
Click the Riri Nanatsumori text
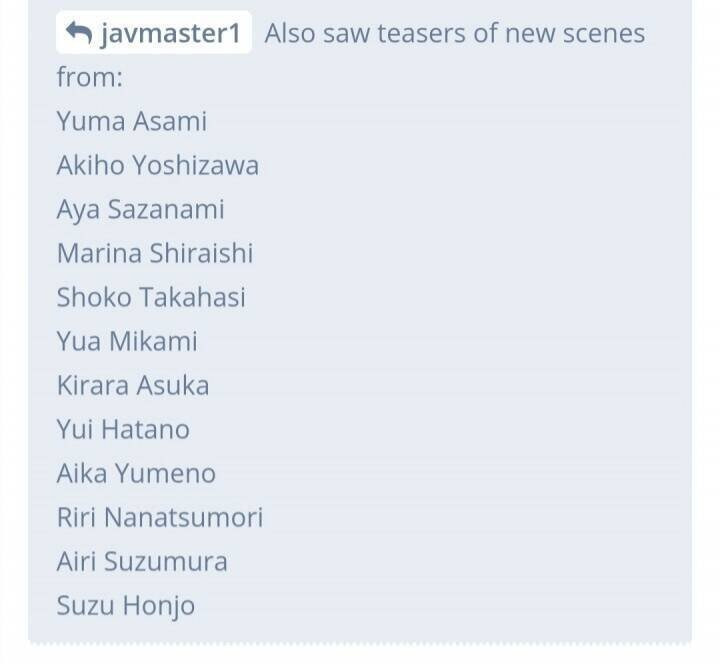click(160, 518)
